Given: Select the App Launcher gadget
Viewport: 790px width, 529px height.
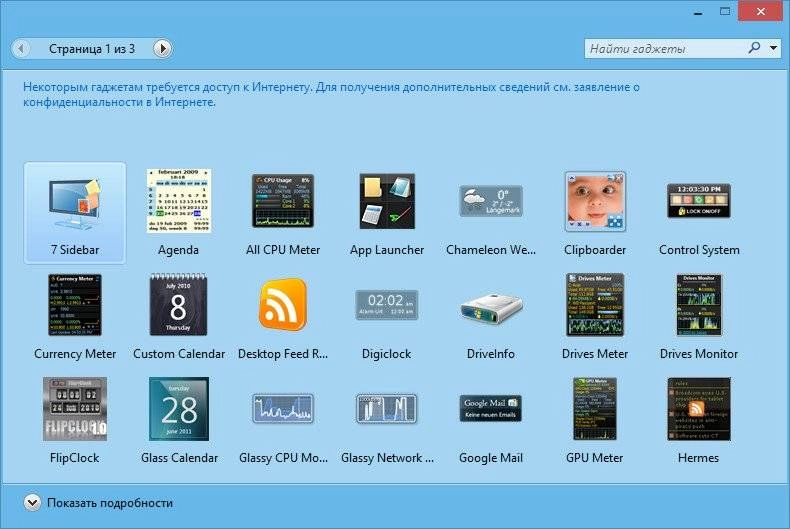Looking at the screenshot, I should pyautogui.click(x=387, y=202).
